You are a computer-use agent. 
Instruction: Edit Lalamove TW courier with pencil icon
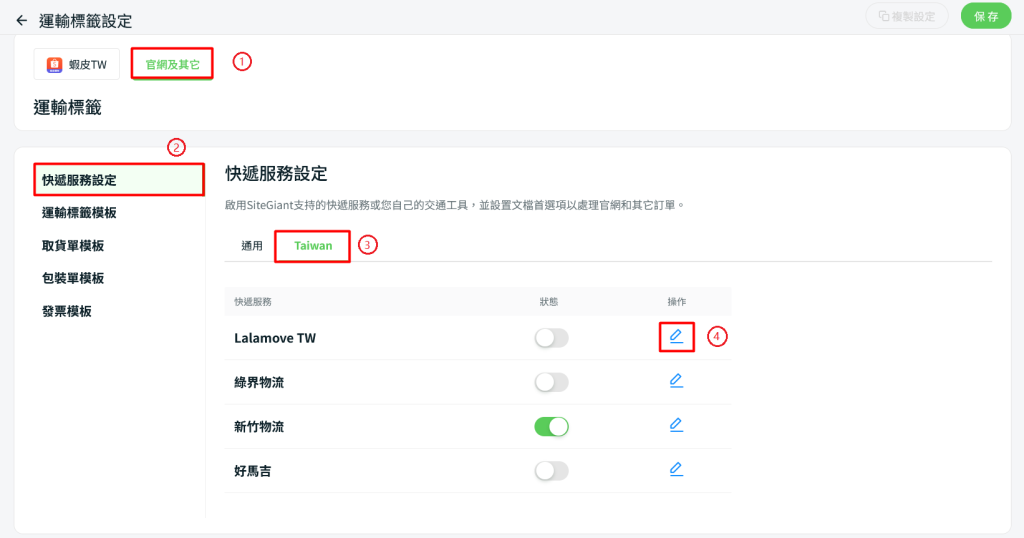coord(676,336)
